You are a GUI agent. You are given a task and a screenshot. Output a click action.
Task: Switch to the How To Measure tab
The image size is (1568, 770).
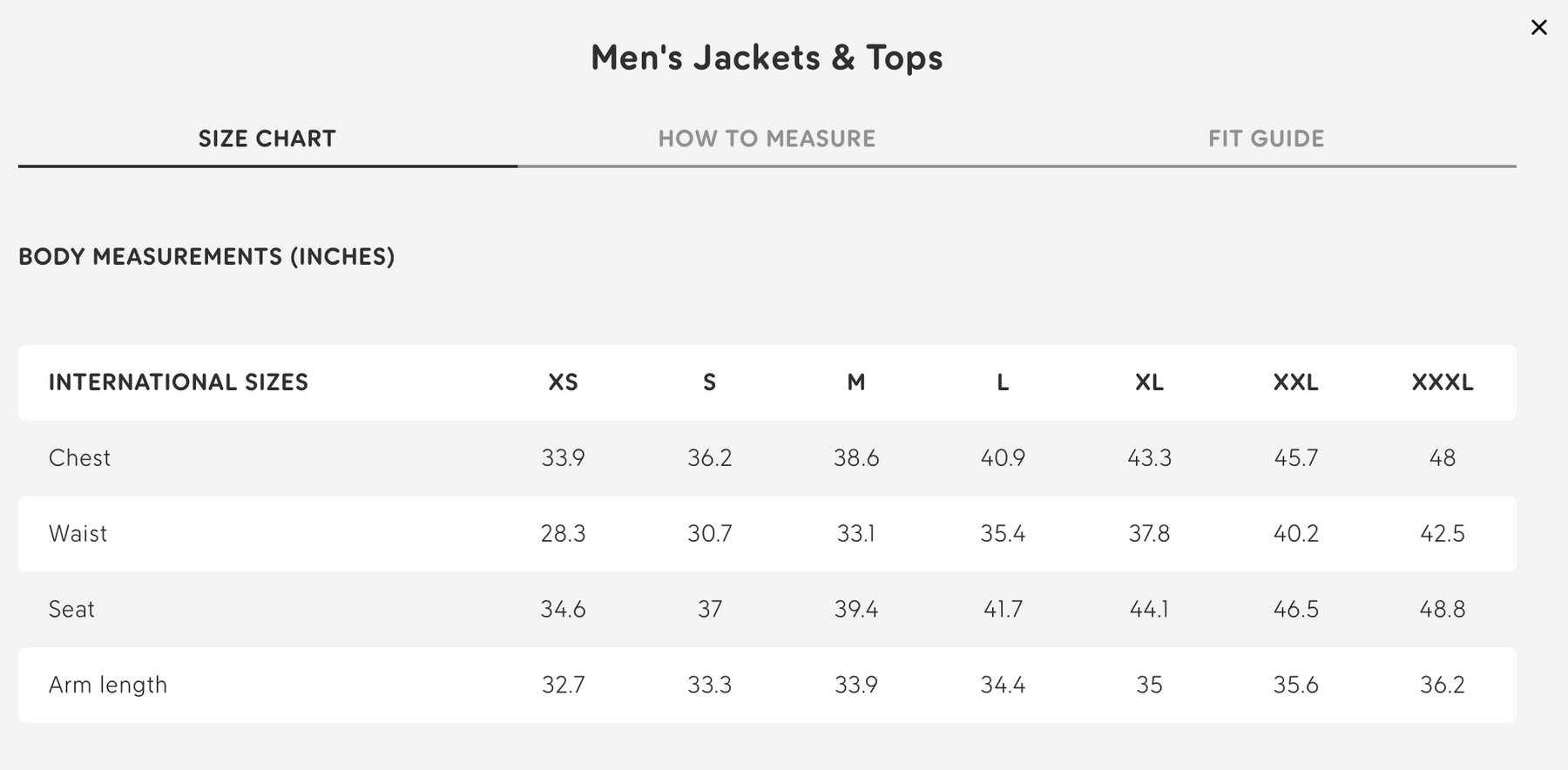click(x=767, y=138)
